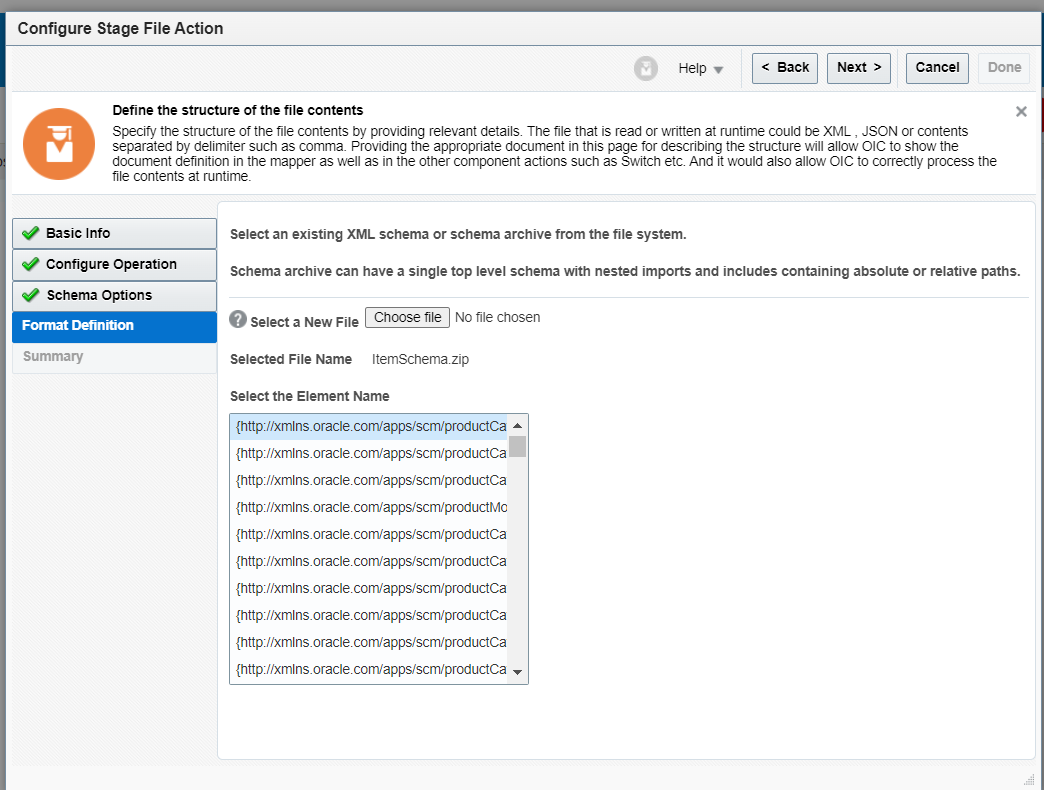The height and width of the screenshot is (790, 1044).
Task: Click the orange Stage File action icon
Action: click(58, 143)
